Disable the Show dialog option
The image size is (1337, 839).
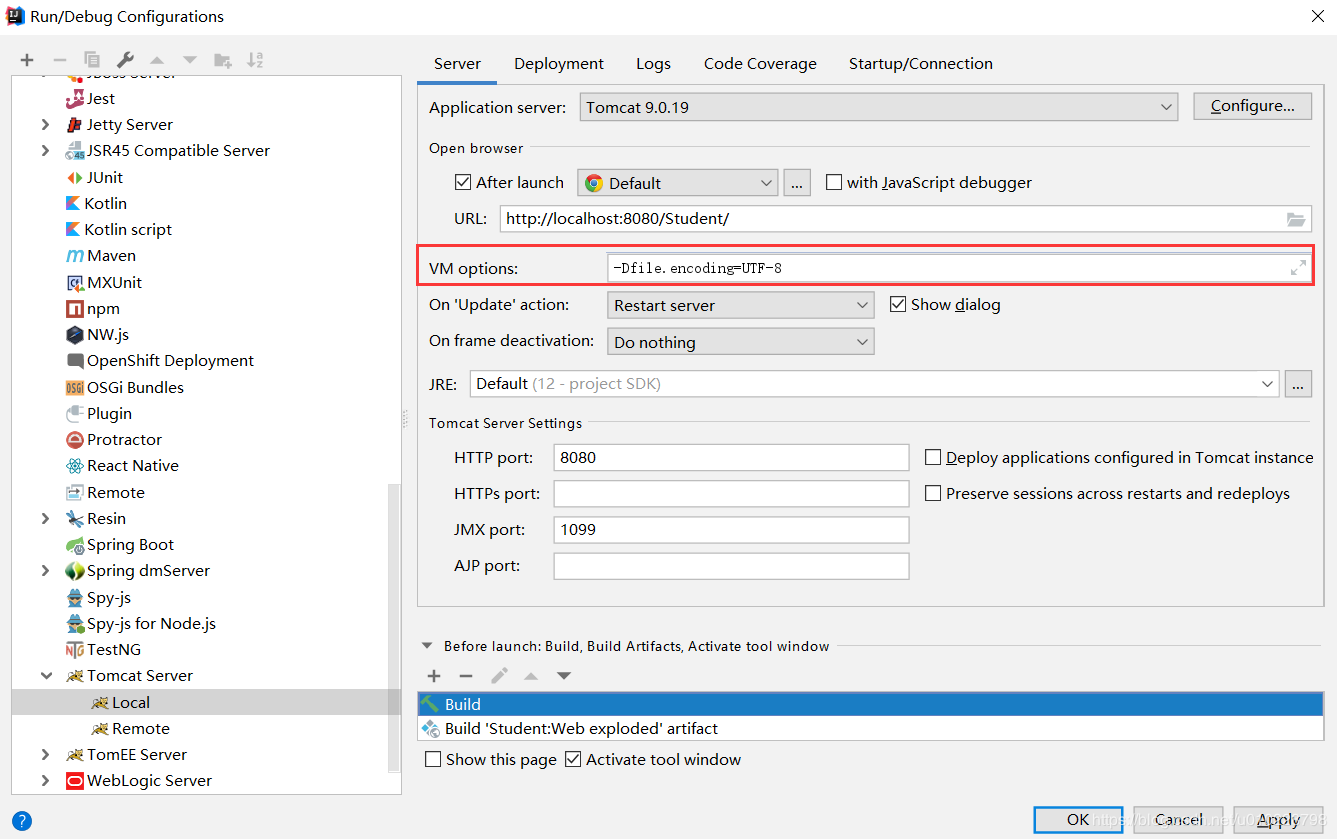point(897,304)
